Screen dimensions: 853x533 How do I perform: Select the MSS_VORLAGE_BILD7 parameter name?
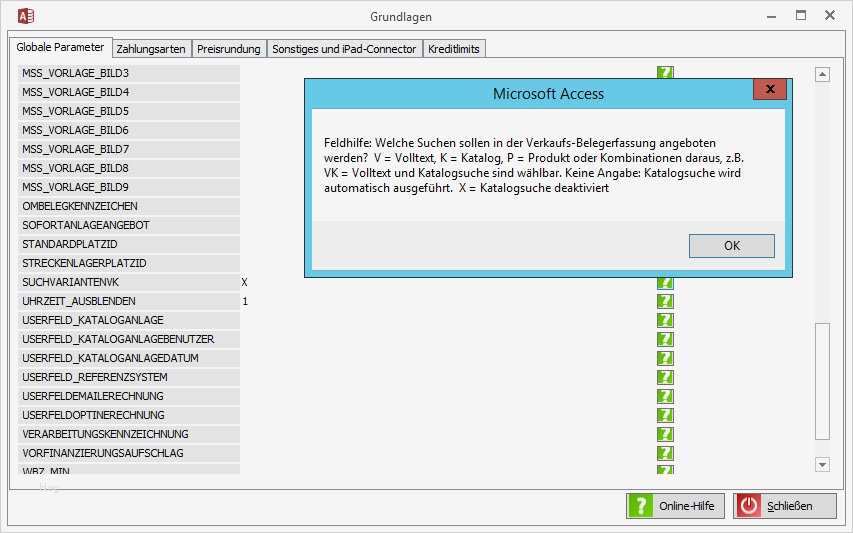point(129,149)
